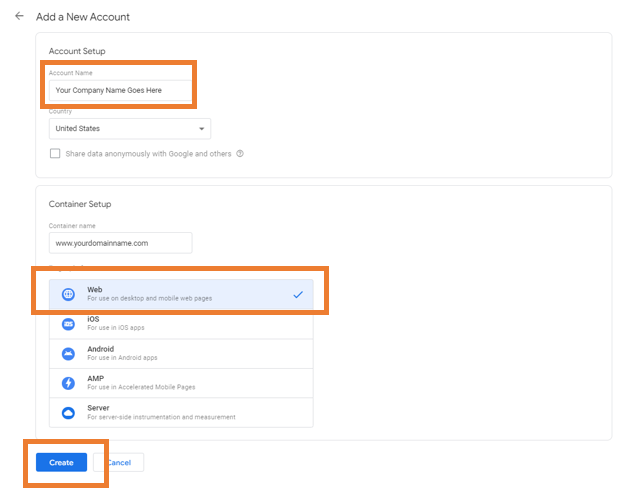Enable Share data anonymously with Google checkbox
The height and width of the screenshot is (491, 625).
55,154
